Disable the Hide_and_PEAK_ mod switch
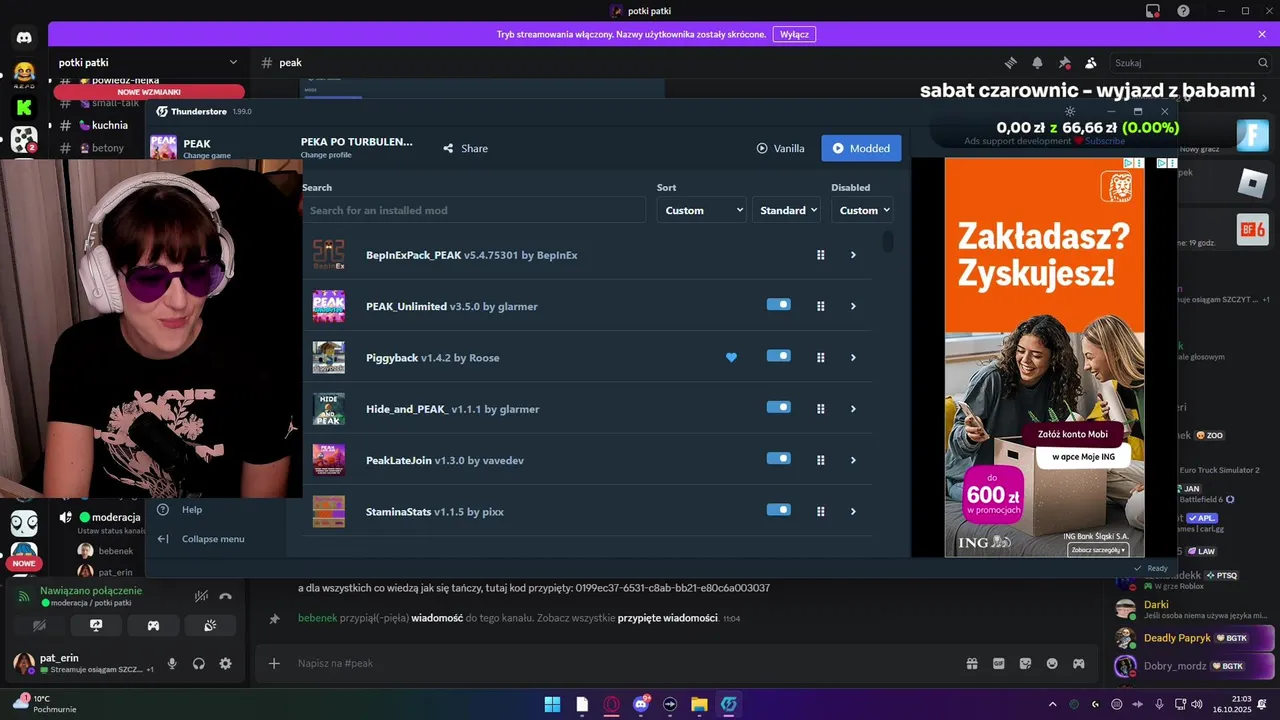 click(x=778, y=407)
